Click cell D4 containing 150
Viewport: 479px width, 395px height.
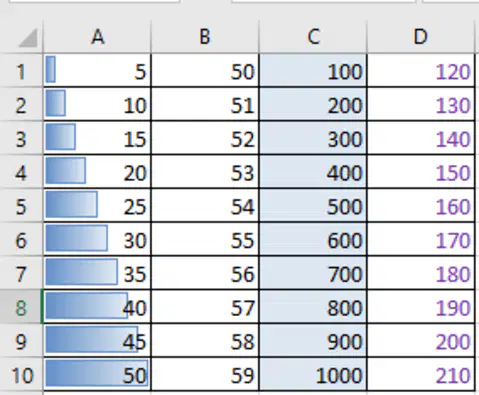click(421, 172)
